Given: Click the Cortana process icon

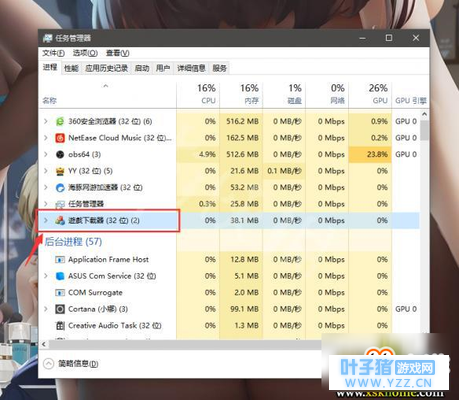Looking at the screenshot, I should [x=60, y=309].
